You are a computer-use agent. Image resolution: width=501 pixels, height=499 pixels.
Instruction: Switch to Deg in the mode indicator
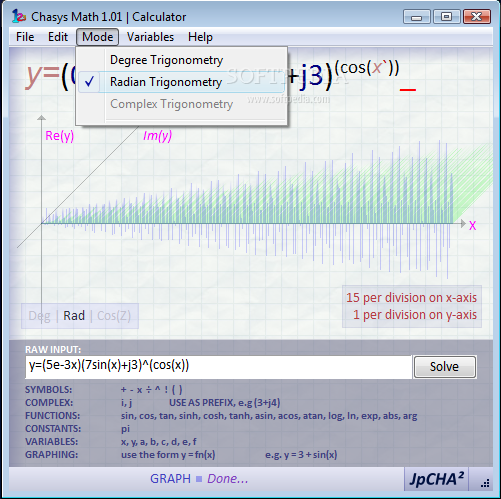tap(39, 316)
